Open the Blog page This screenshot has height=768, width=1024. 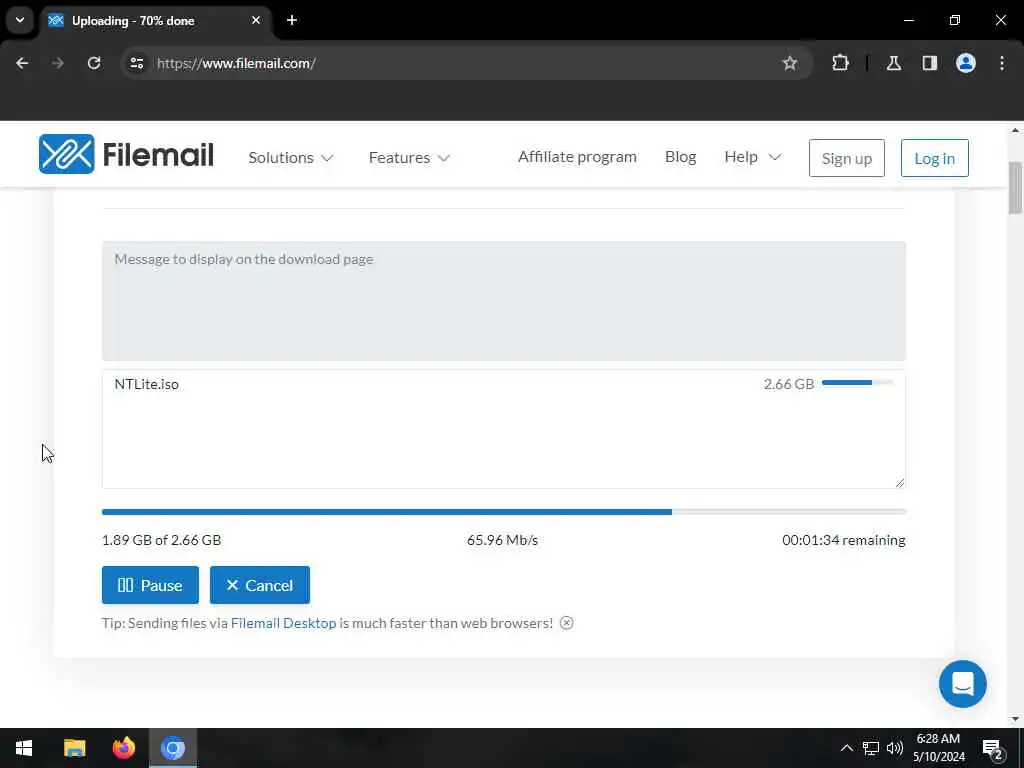coord(680,157)
